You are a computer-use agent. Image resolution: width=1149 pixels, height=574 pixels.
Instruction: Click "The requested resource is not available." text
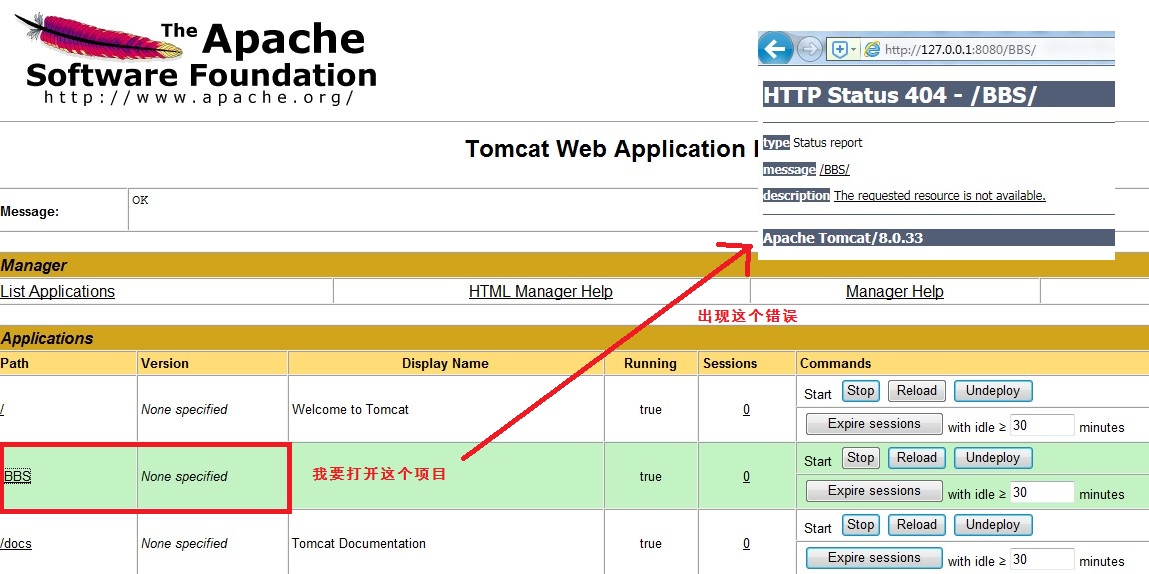pos(939,196)
